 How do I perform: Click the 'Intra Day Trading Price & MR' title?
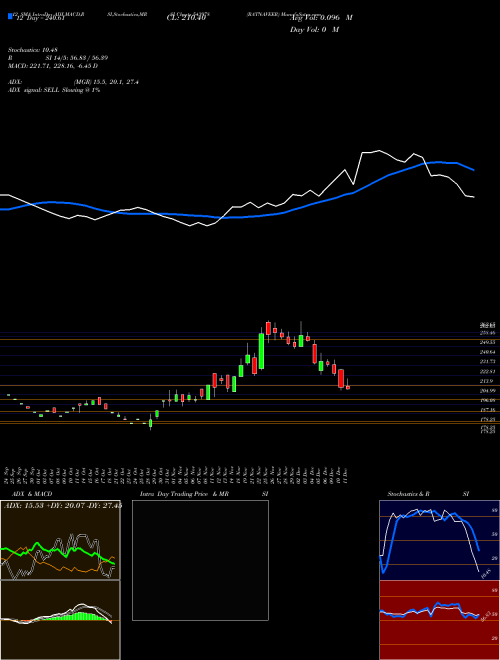click(x=184, y=494)
